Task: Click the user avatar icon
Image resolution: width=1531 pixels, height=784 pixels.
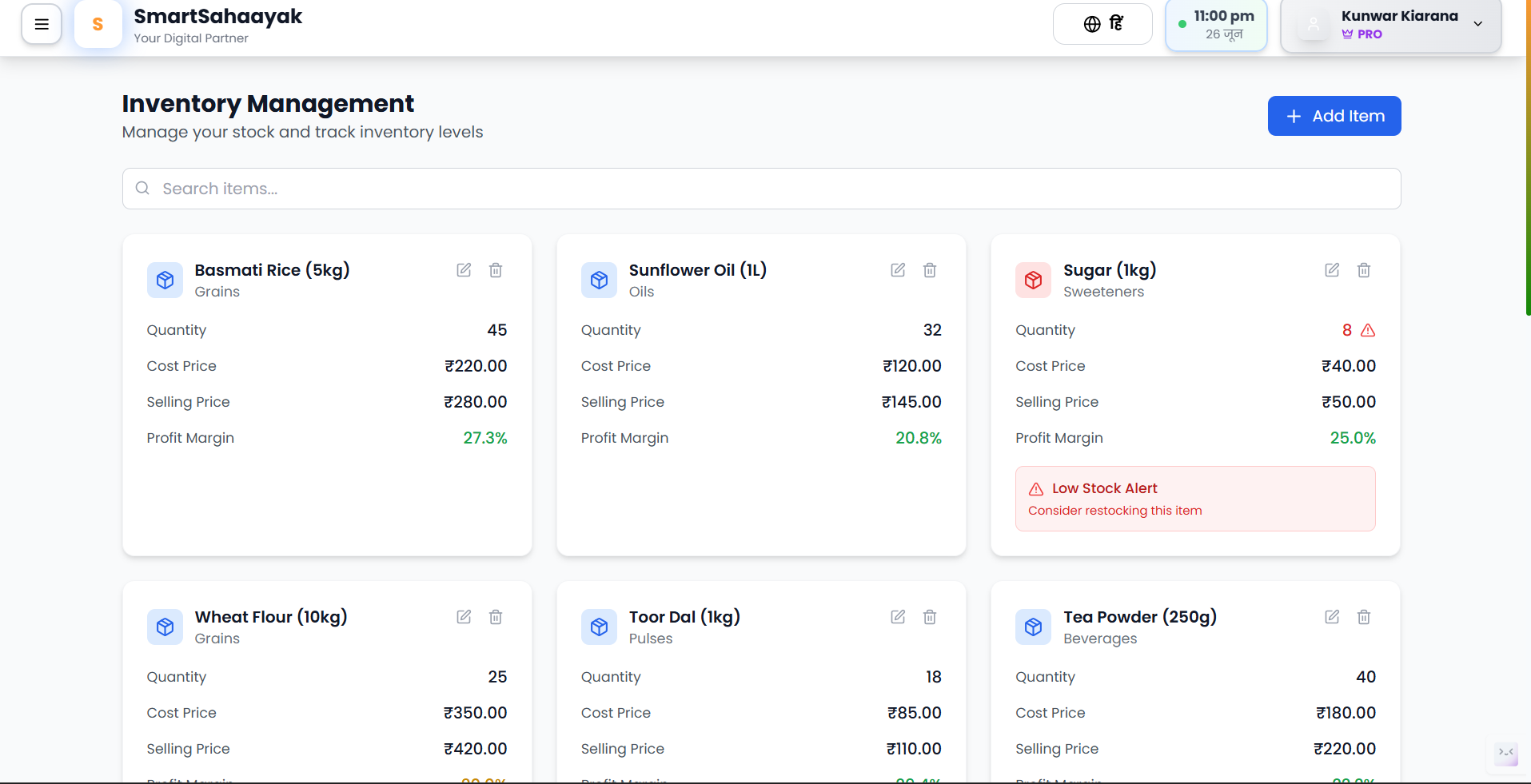Action: click(x=1314, y=25)
